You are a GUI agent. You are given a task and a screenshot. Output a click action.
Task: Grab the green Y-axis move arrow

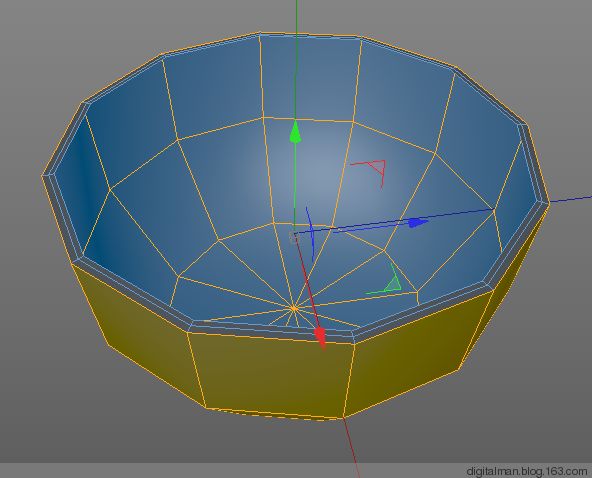click(295, 131)
